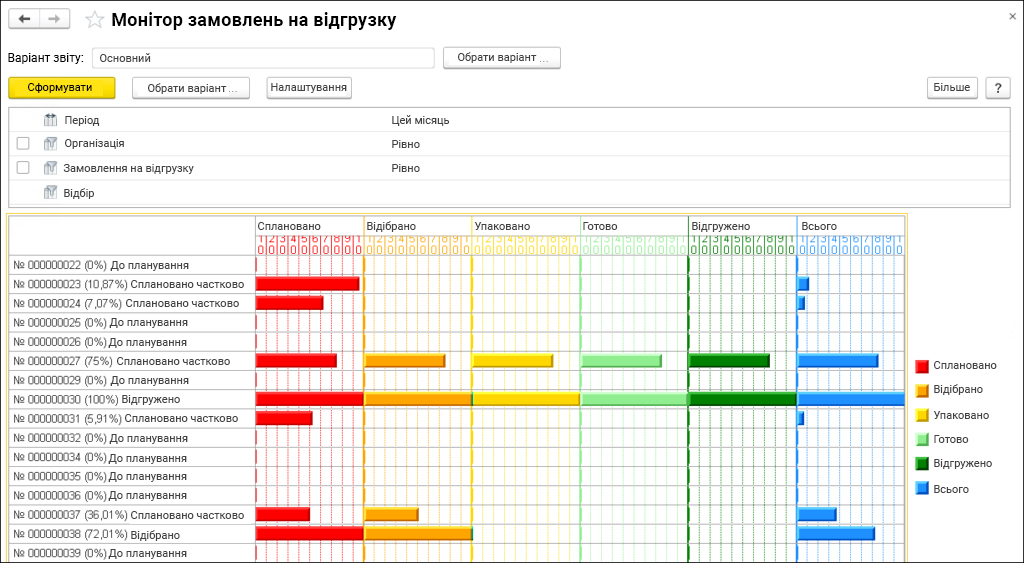Click blue Всього bar of order 000000038
Screen dimensions: 1024x563
(837, 534)
